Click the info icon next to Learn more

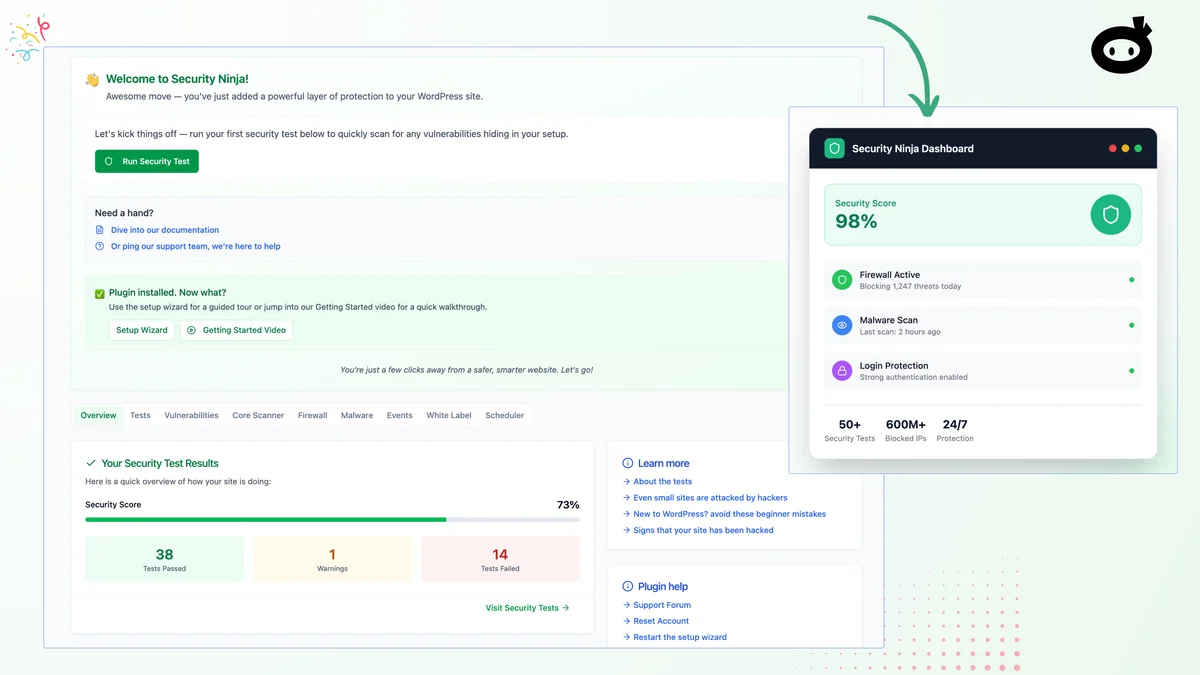tap(628, 463)
